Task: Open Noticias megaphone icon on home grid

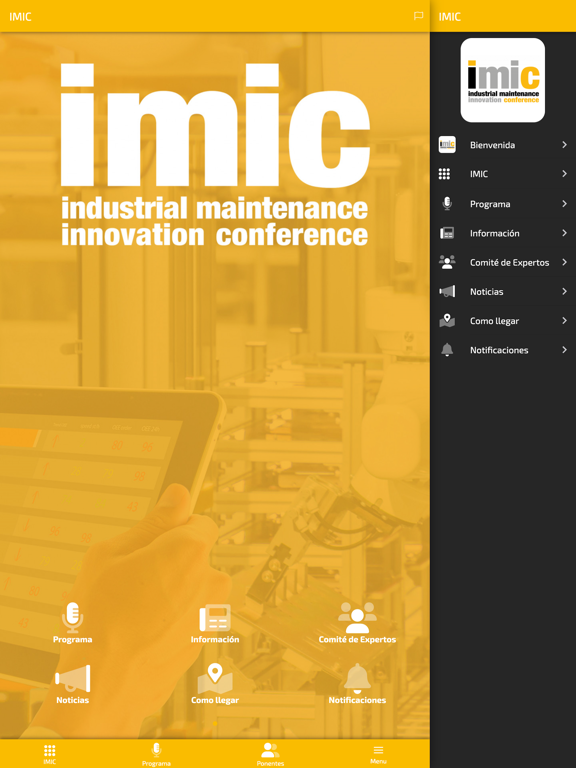Action: pyautogui.click(x=72, y=678)
